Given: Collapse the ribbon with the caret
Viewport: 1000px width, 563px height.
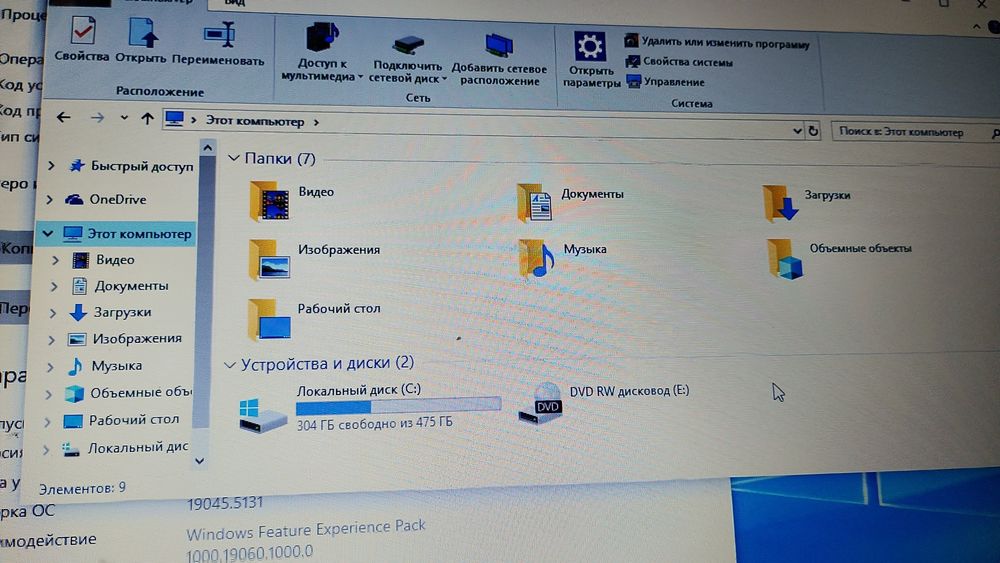Looking at the screenshot, I should [x=976, y=27].
